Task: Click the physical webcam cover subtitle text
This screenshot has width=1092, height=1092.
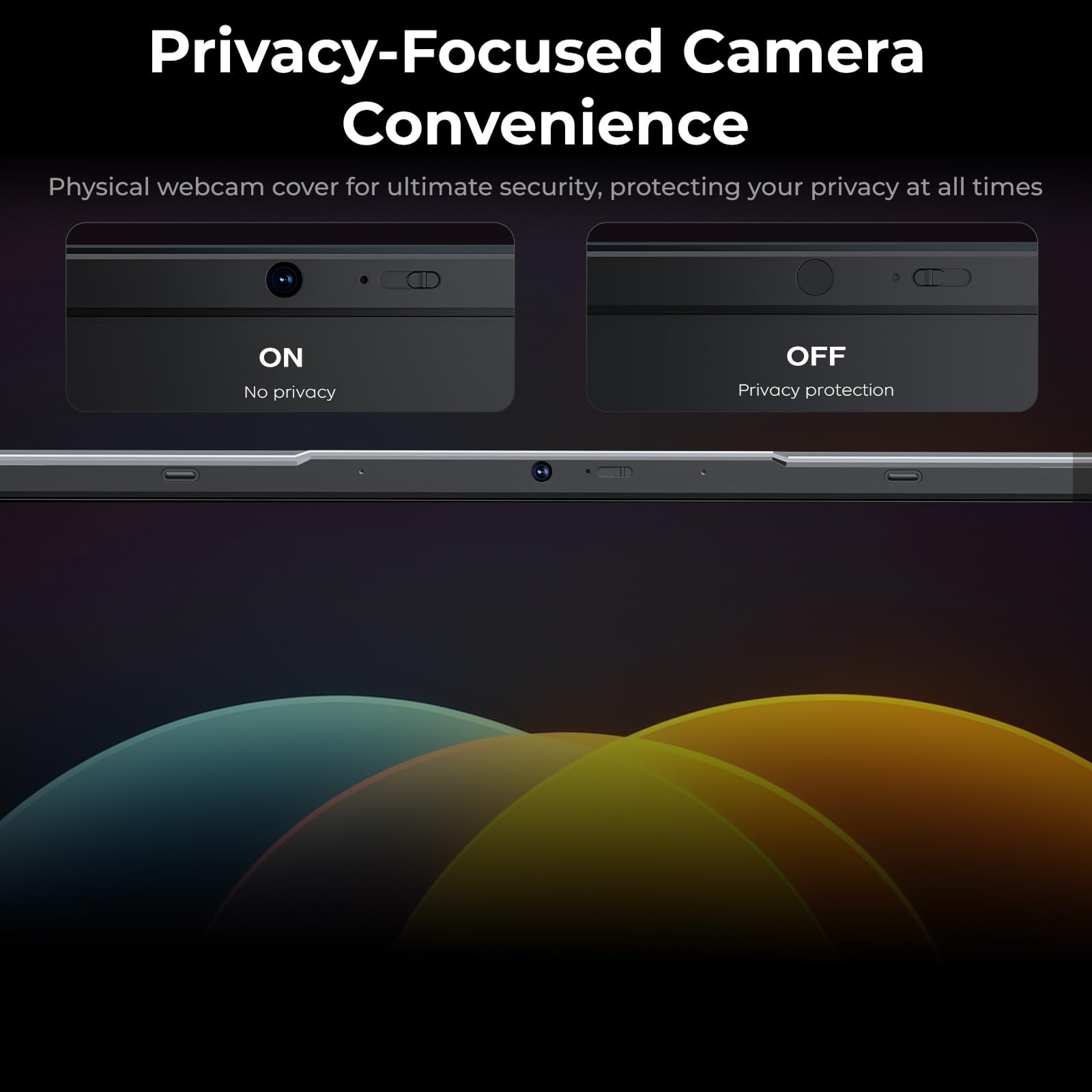Action: click(x=545, y=187)
